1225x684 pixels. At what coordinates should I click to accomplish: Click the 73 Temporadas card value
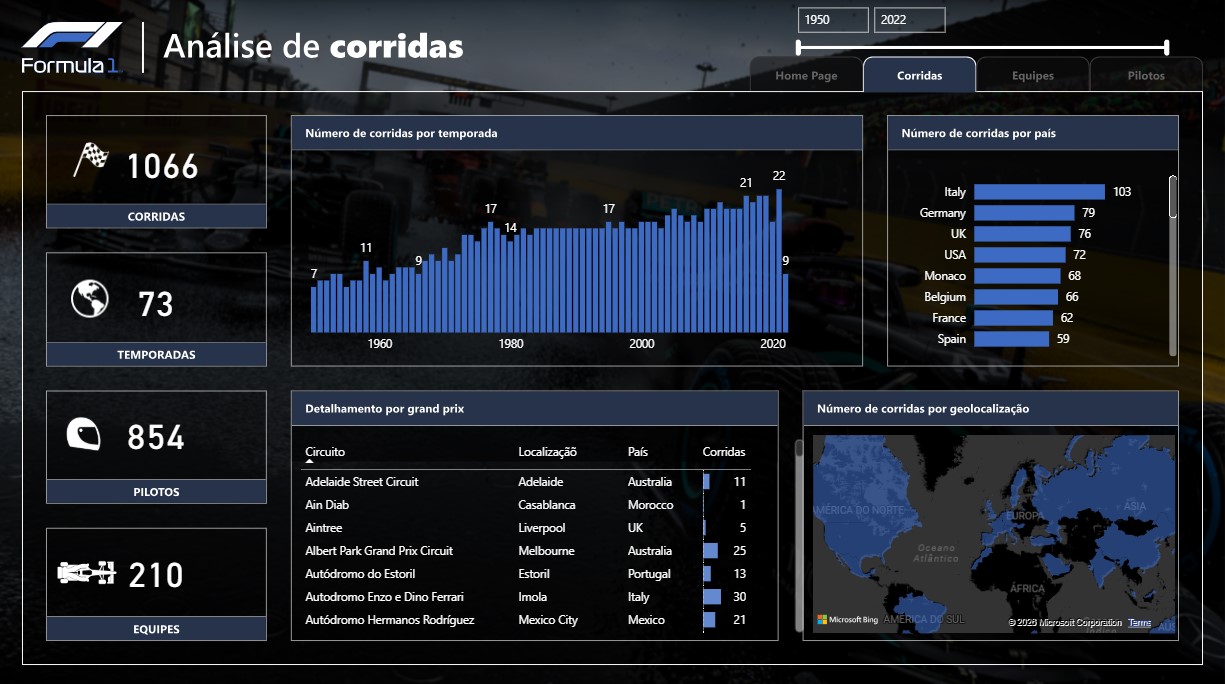[156, 304]
